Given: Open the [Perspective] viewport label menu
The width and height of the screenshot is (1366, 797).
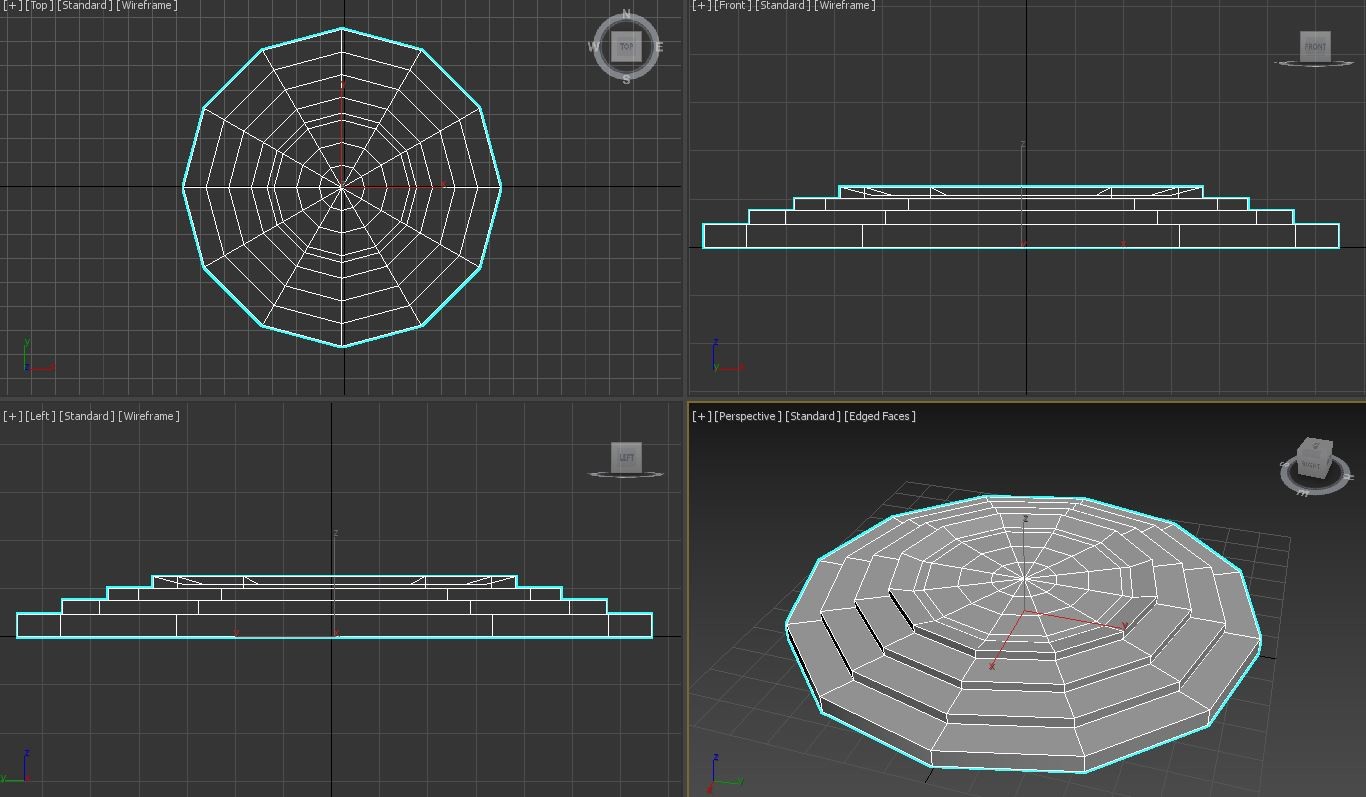Looking at the screenshot, I should pyautogui.click(x=747, y=416).
